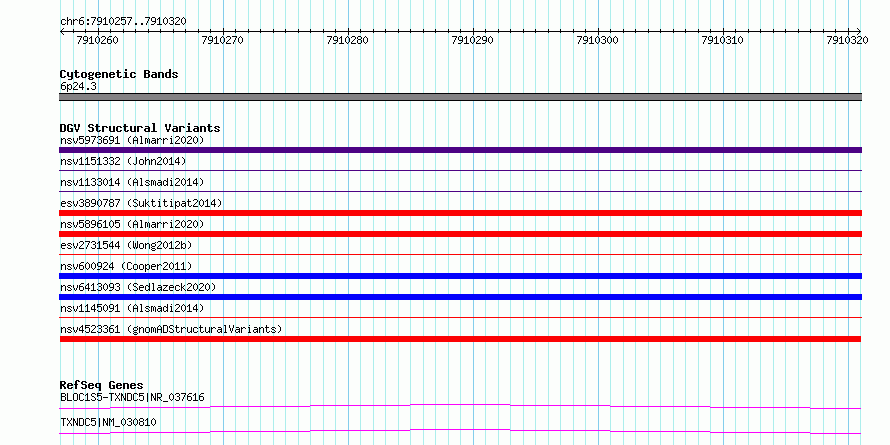Click the thick red nsv5896105 bar
890x445 pixels.
tap(460, 234)
